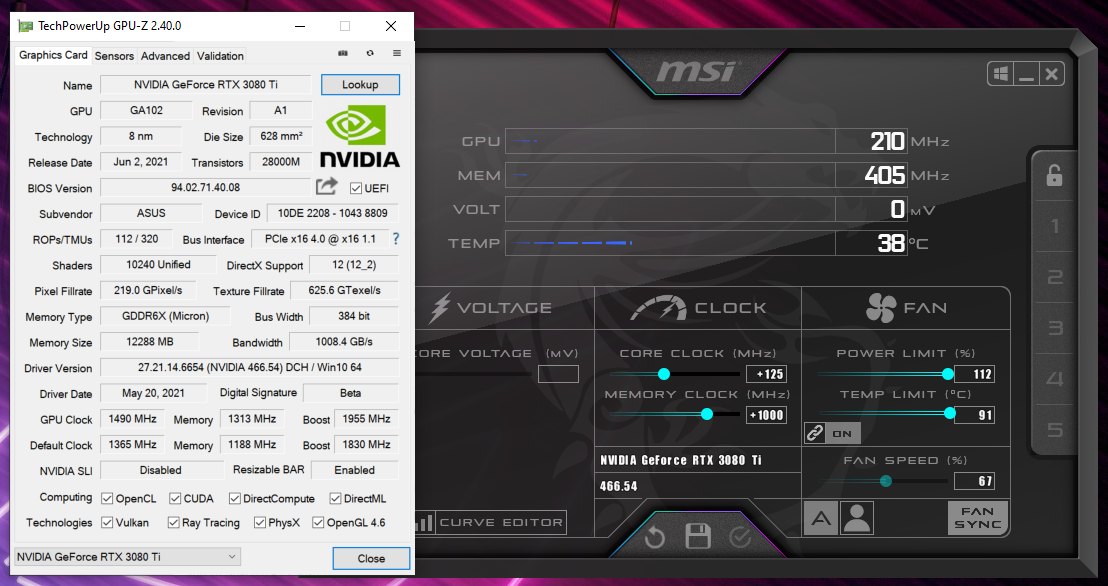The height and width of the screenshot is (586, 1108).
Task: Reset settings with the circular arrow icon
Action: 654,537
